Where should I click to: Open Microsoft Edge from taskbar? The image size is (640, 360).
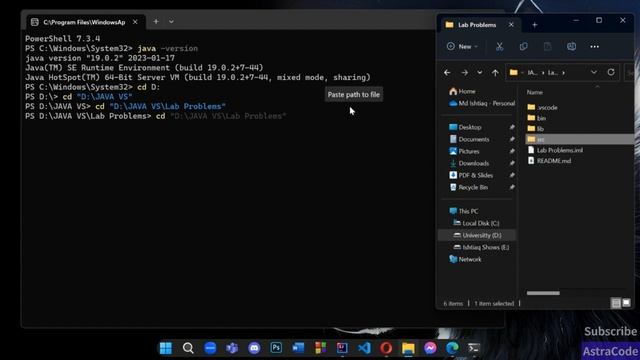tap(452, 348)
